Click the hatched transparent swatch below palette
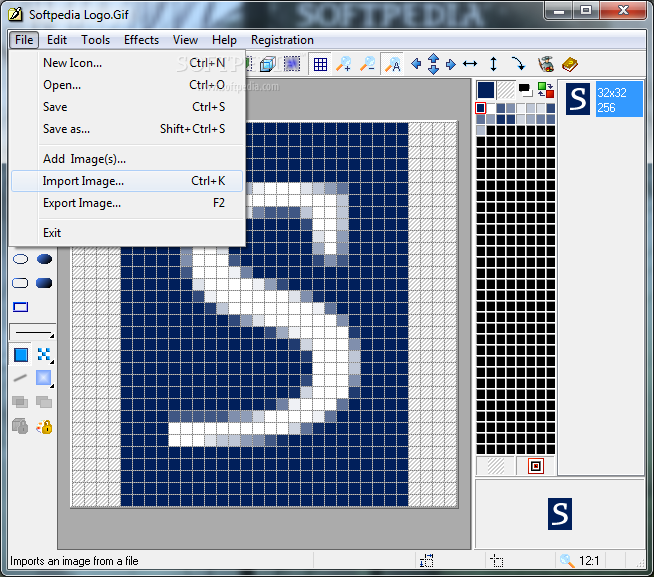The width and height of the screenshot is (654, 577). [496, 466]
